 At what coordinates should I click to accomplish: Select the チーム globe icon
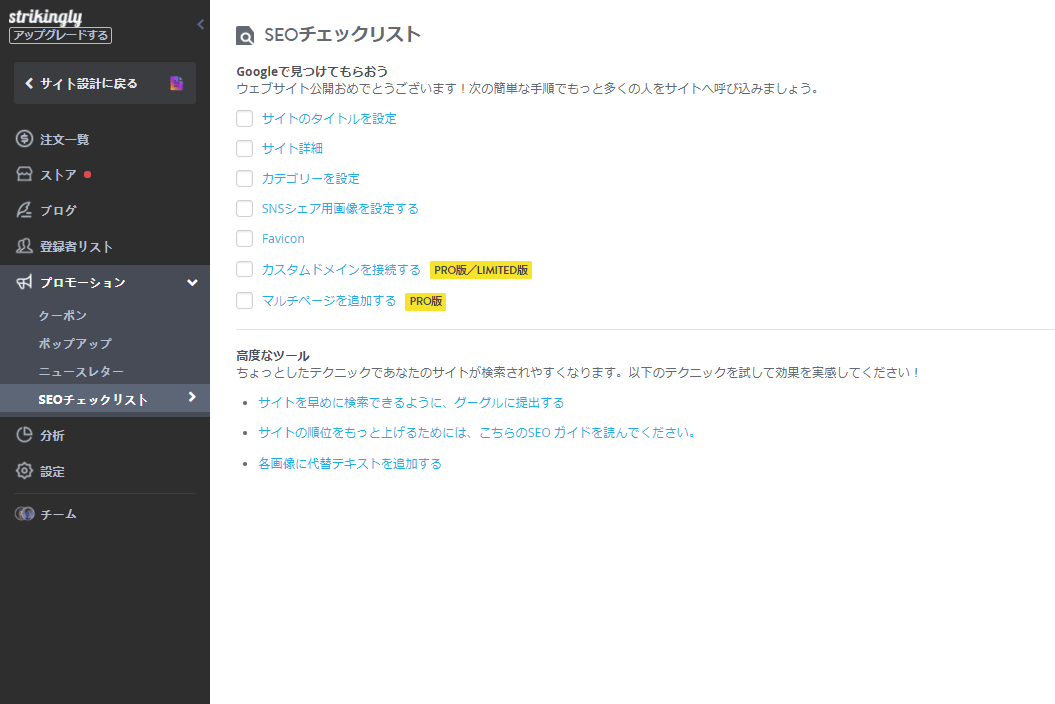[x=22, y=514]
